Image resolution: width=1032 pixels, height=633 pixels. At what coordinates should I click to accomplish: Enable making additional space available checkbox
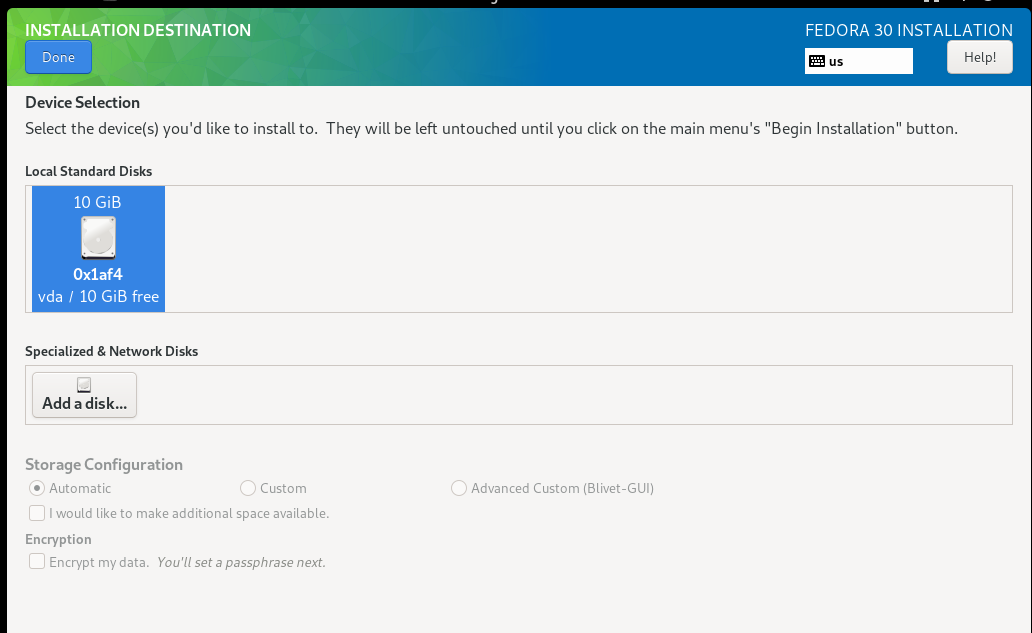pos(38,513)
